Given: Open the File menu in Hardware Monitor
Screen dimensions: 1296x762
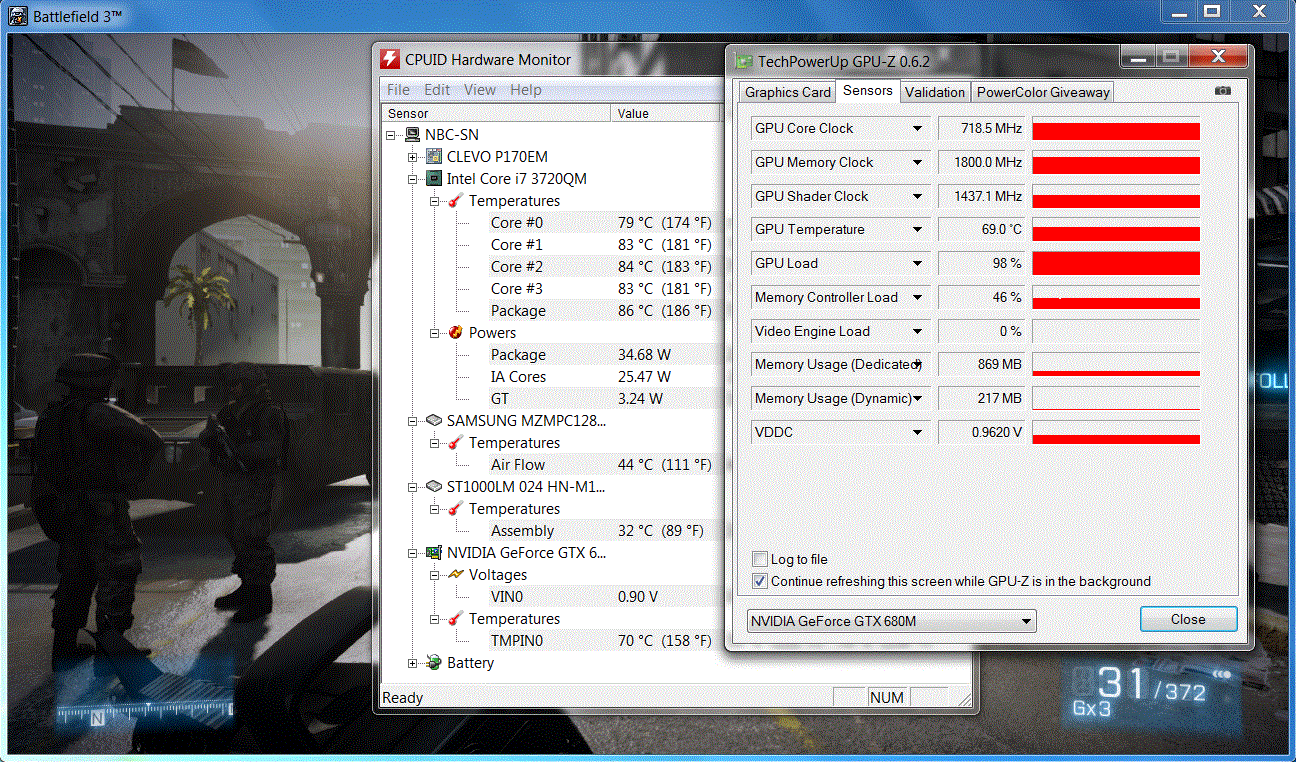Looking at the screenshot, I should click(x=397, y=90).
